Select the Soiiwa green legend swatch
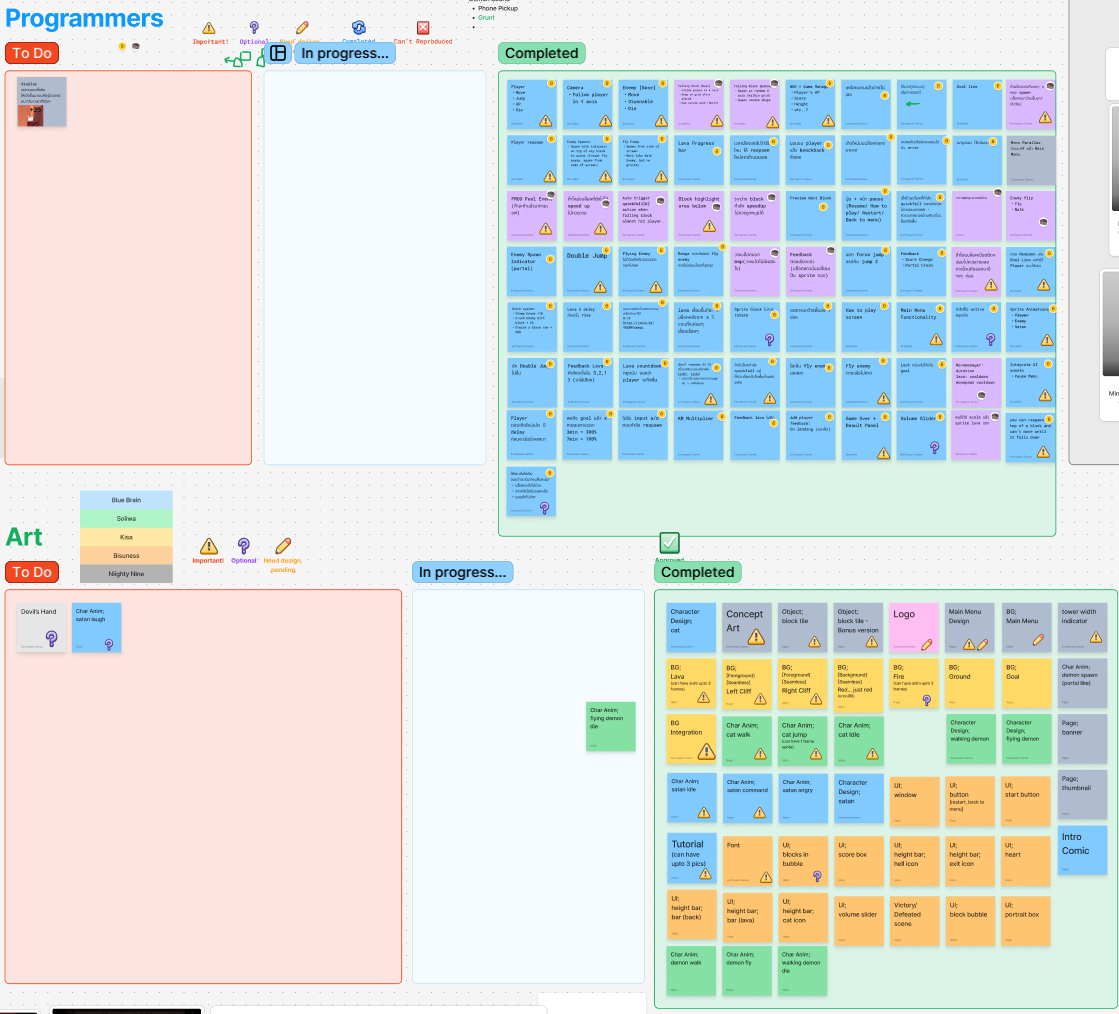This screenshot has width=1119, height=1014. 126,518
